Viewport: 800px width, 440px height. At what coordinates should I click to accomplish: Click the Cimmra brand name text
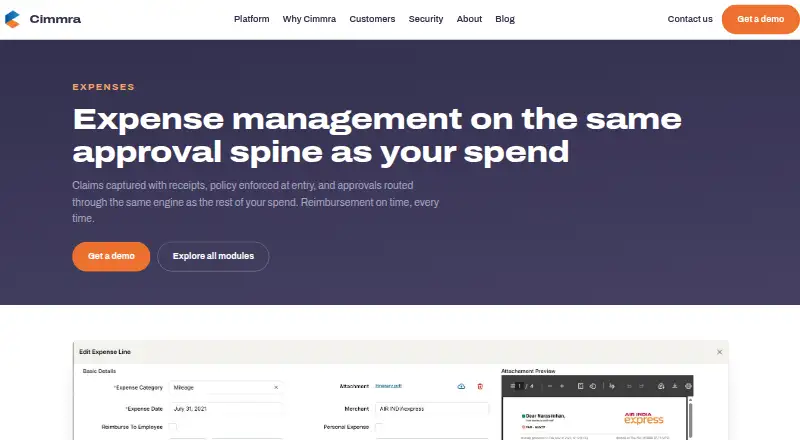pyautogui.click(x=55, y=19)
